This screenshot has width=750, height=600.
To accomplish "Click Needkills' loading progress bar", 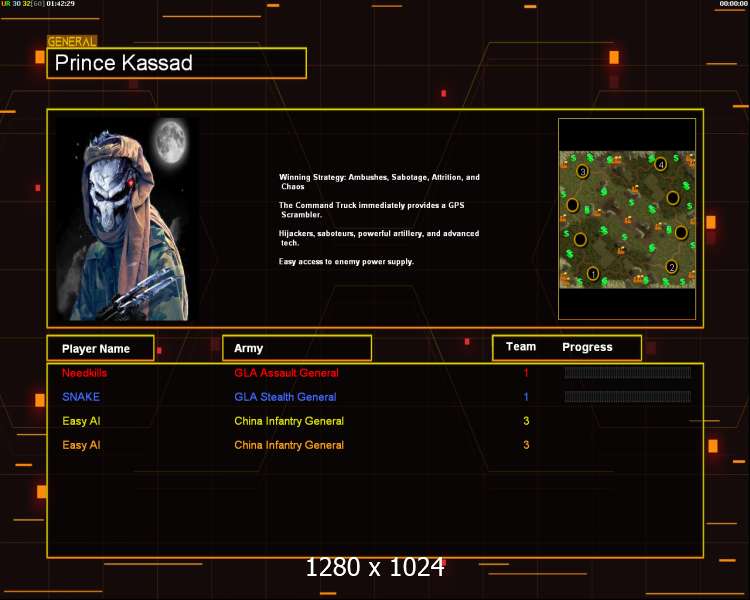I will 627,373.
